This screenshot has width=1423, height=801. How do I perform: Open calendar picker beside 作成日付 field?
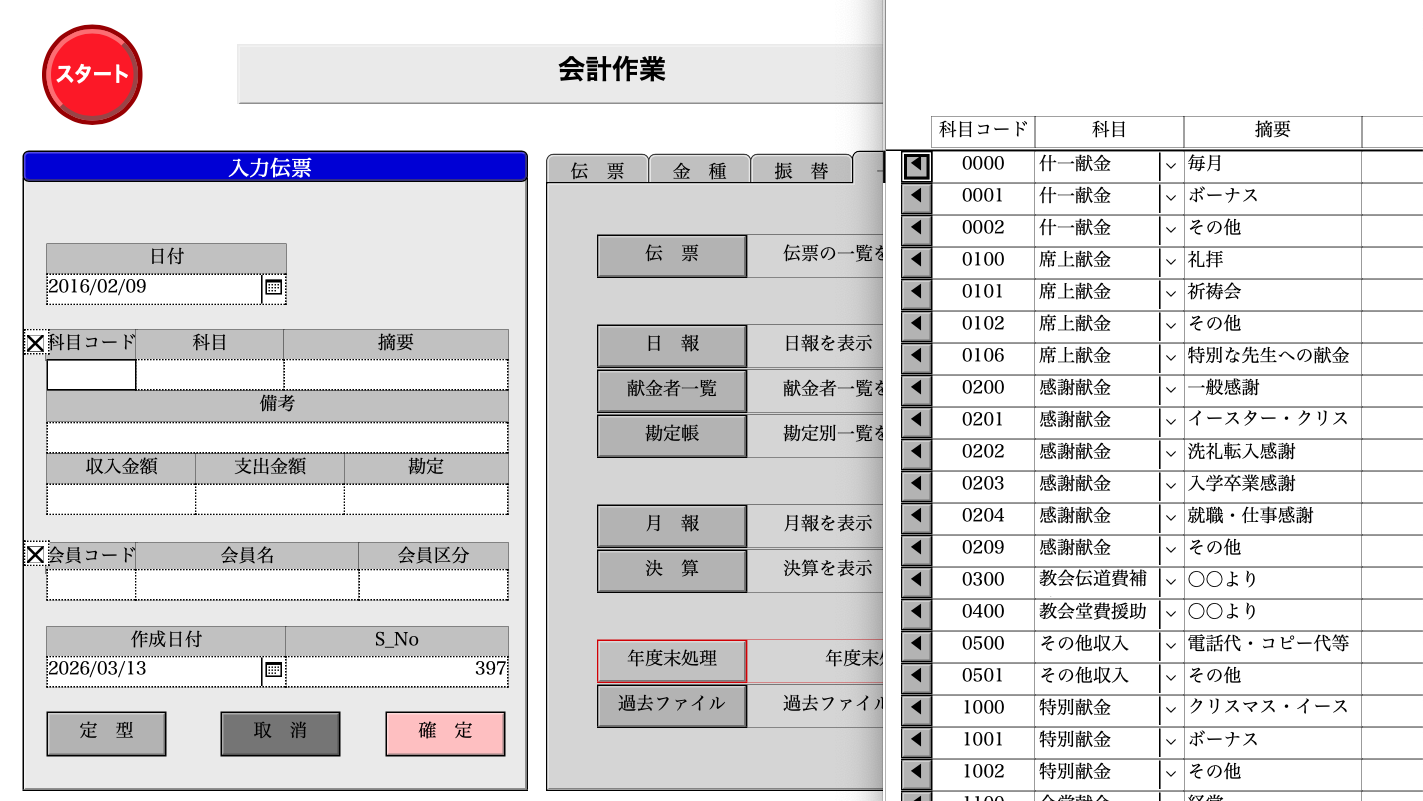point(274,670)
